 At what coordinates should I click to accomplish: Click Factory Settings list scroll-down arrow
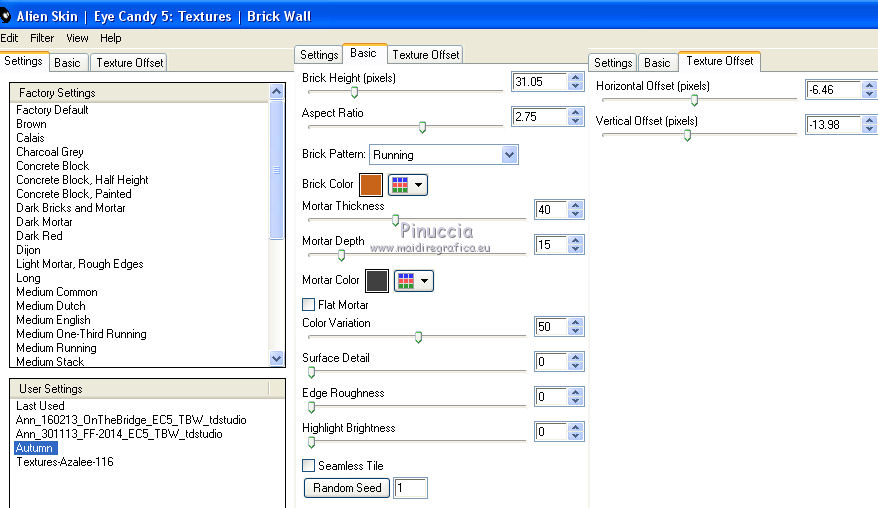(x=277, y=358)
